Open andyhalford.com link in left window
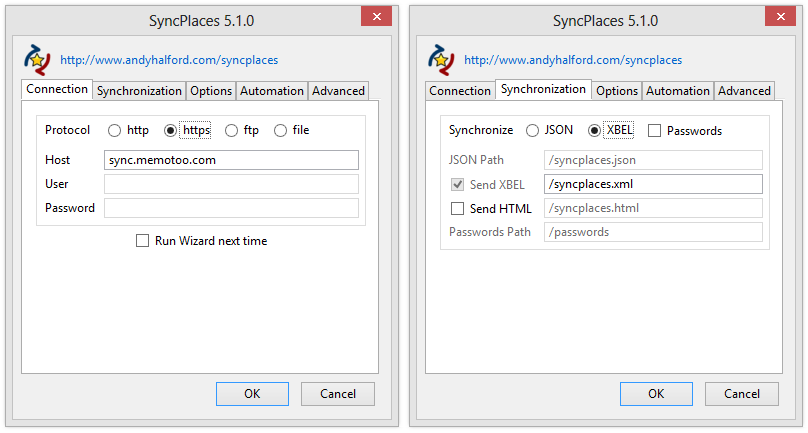 (x=169, y=60)
